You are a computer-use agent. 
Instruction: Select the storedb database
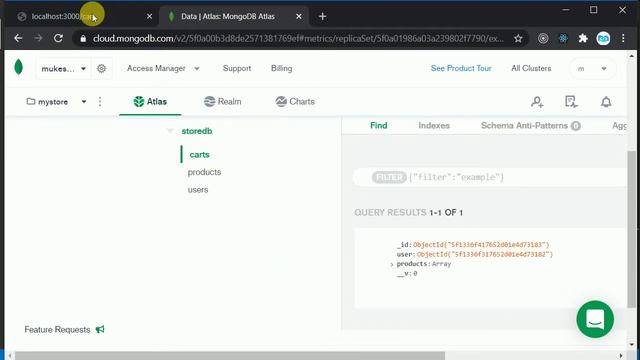(197, 131)
